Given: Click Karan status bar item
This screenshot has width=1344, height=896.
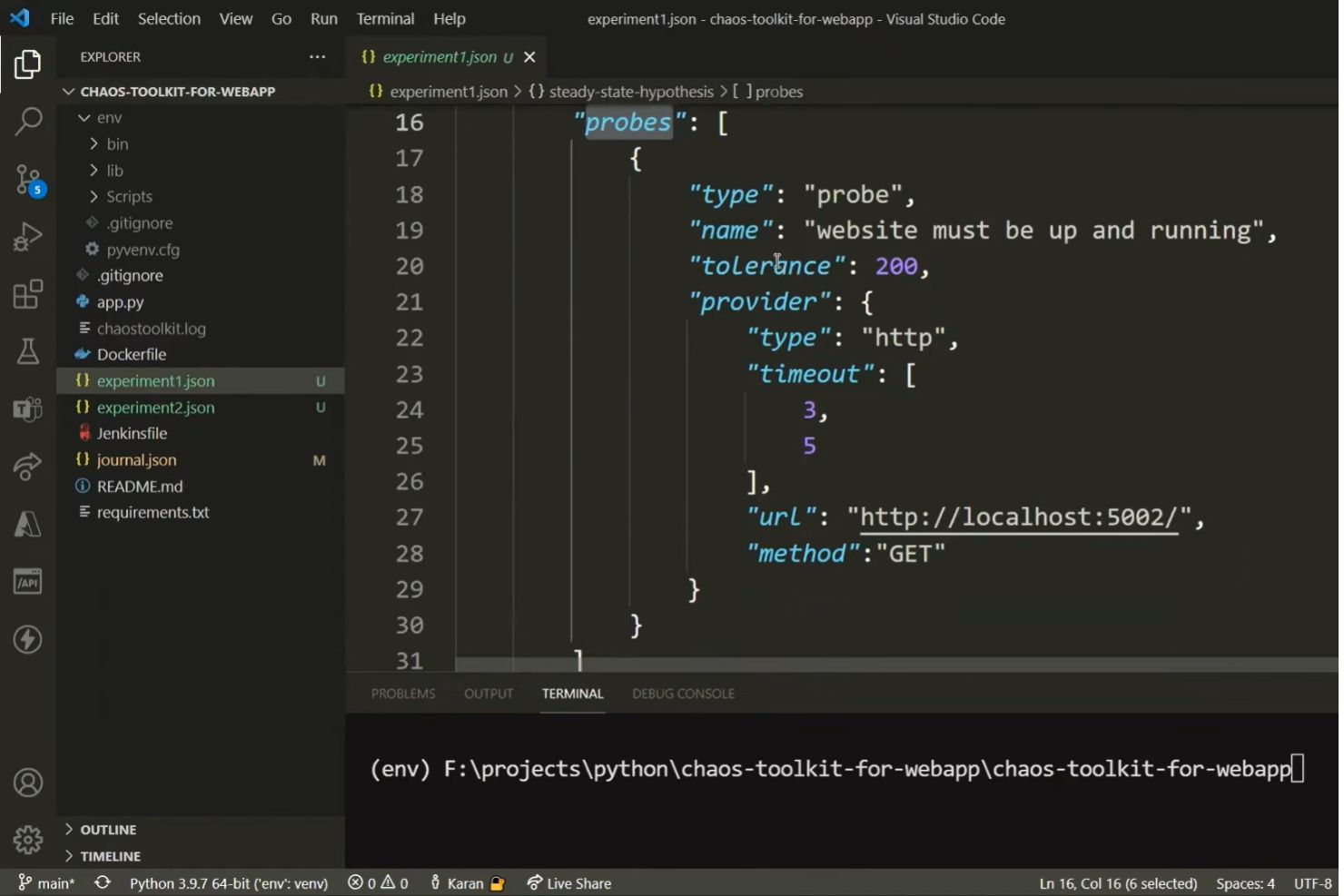Looking at the screenshot, I should [x=467, y=883].
